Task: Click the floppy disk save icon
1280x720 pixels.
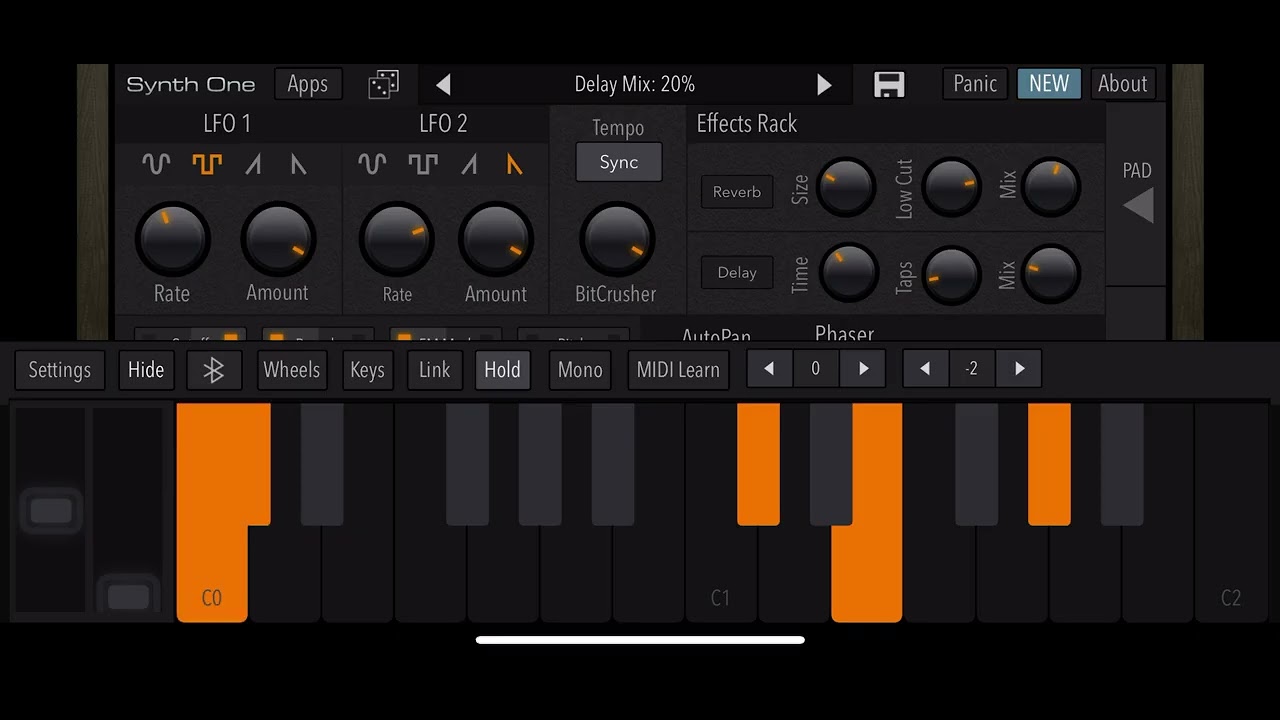Action: (889, 84)
